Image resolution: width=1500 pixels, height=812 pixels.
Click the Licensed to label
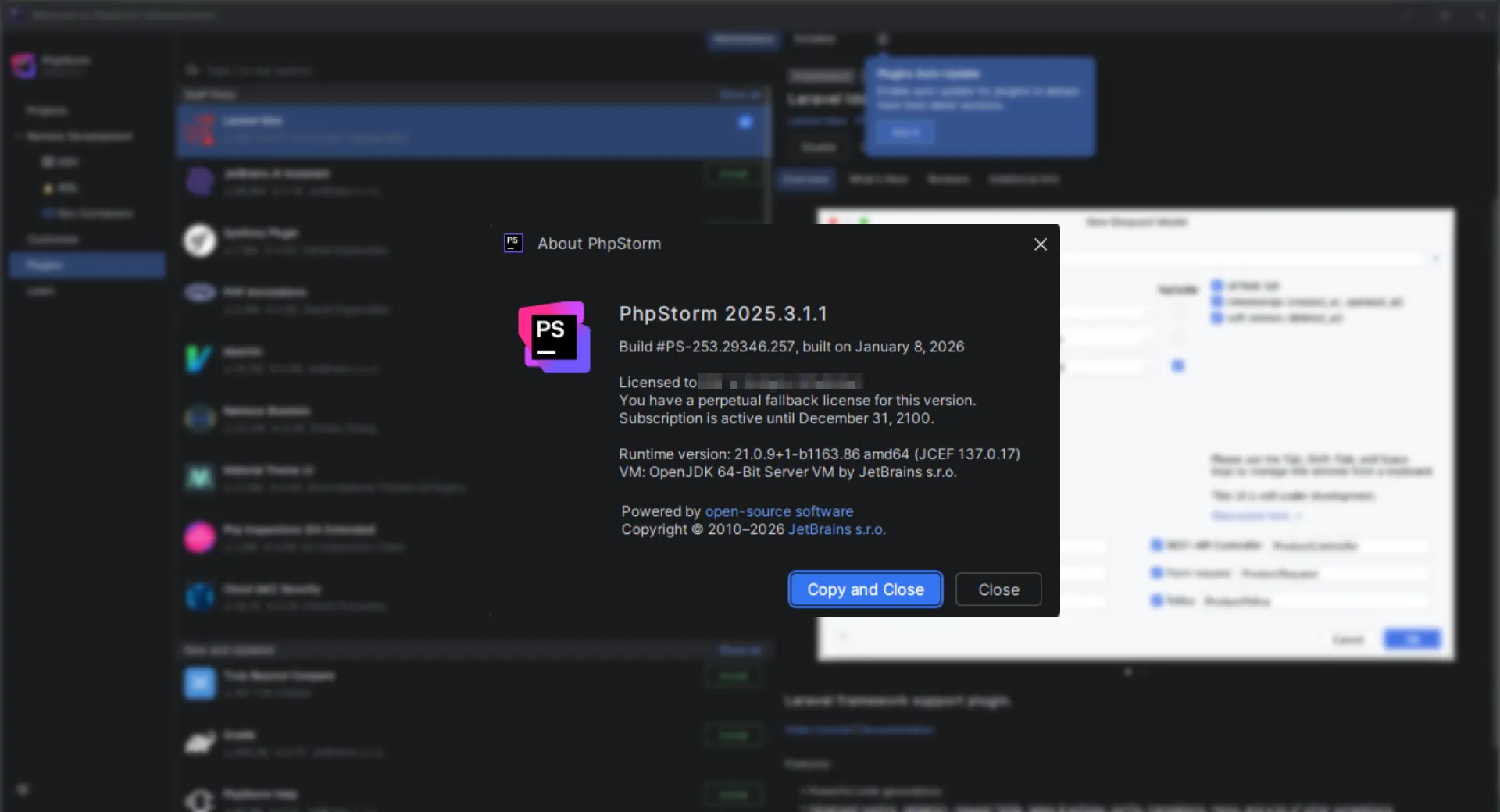[x=658, y=383]
